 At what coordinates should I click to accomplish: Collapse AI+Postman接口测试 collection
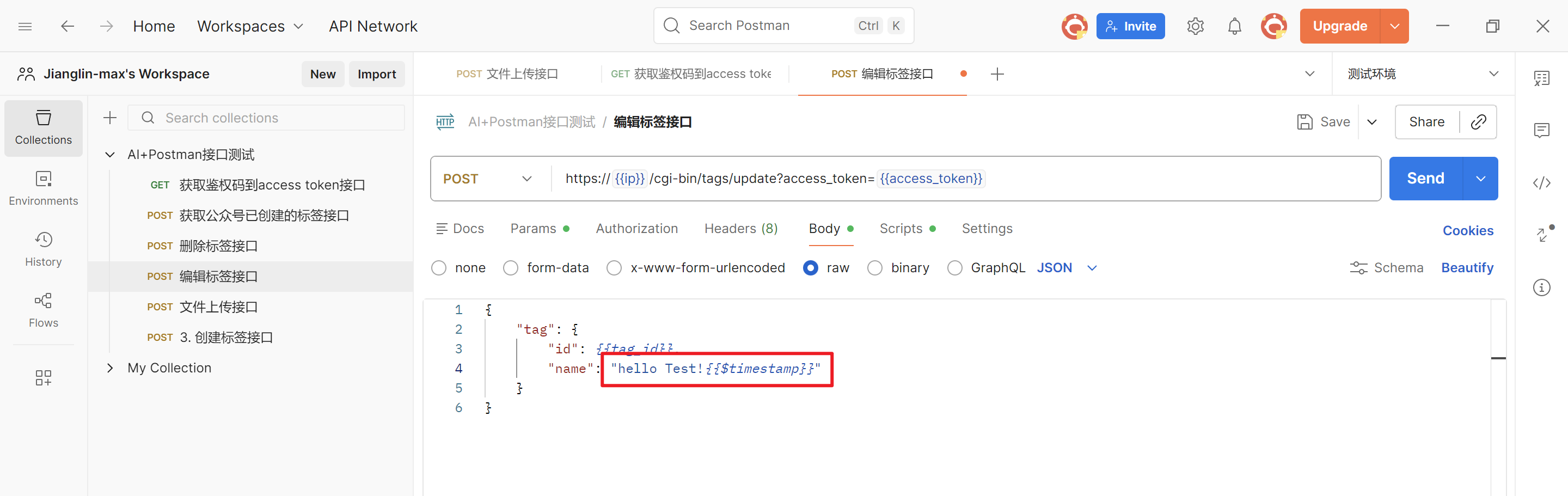109,155
